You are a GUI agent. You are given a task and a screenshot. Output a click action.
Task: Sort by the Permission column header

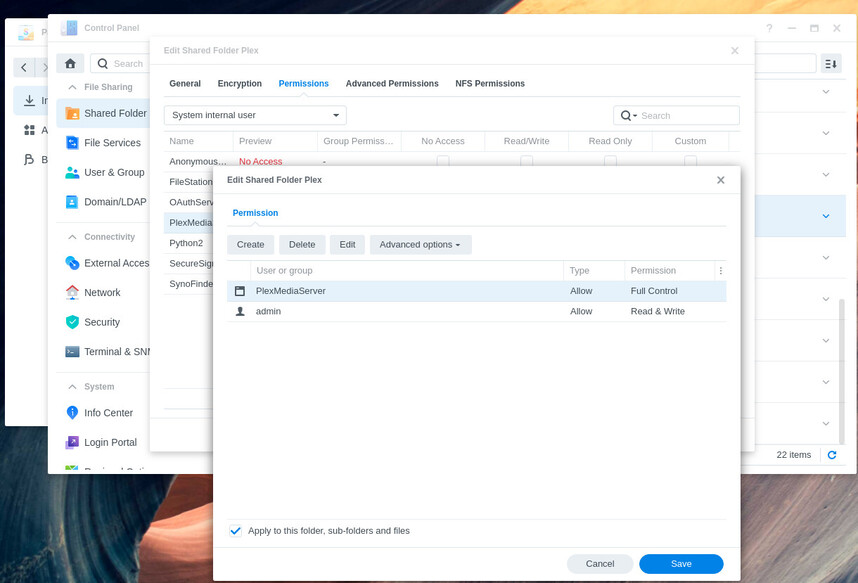click(669, 270)
